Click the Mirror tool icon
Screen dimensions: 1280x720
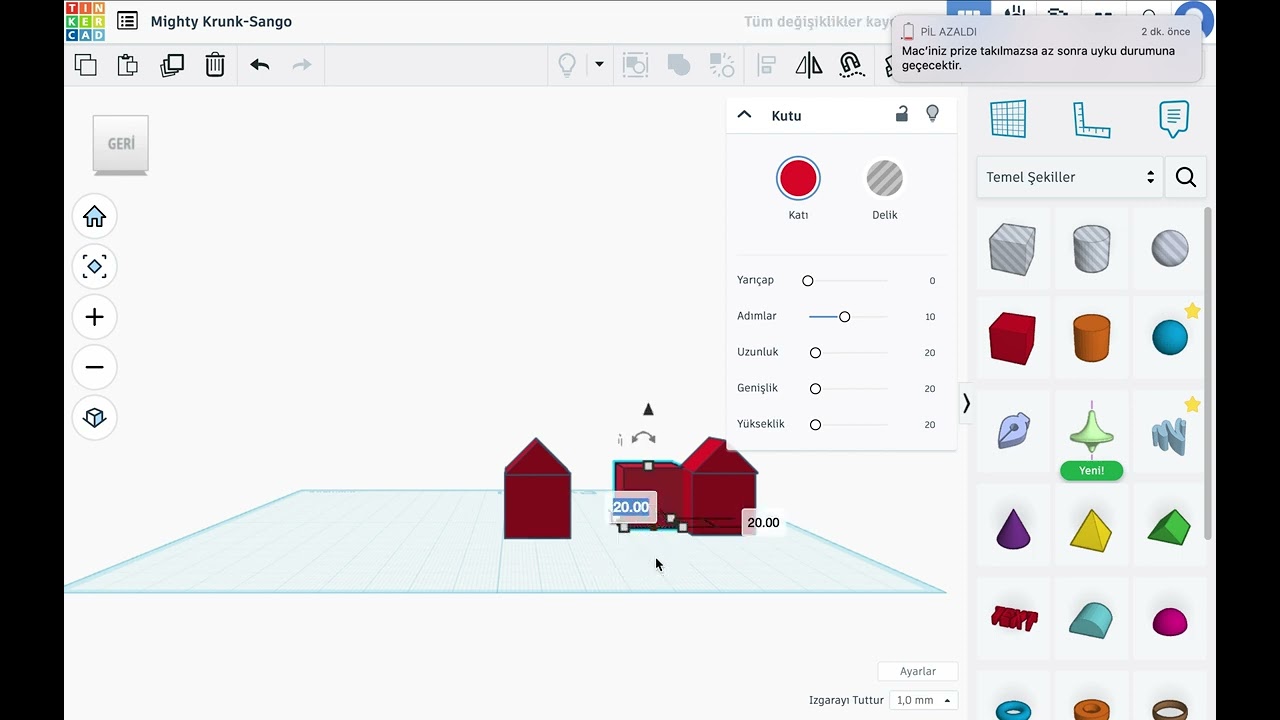[809, 65]
